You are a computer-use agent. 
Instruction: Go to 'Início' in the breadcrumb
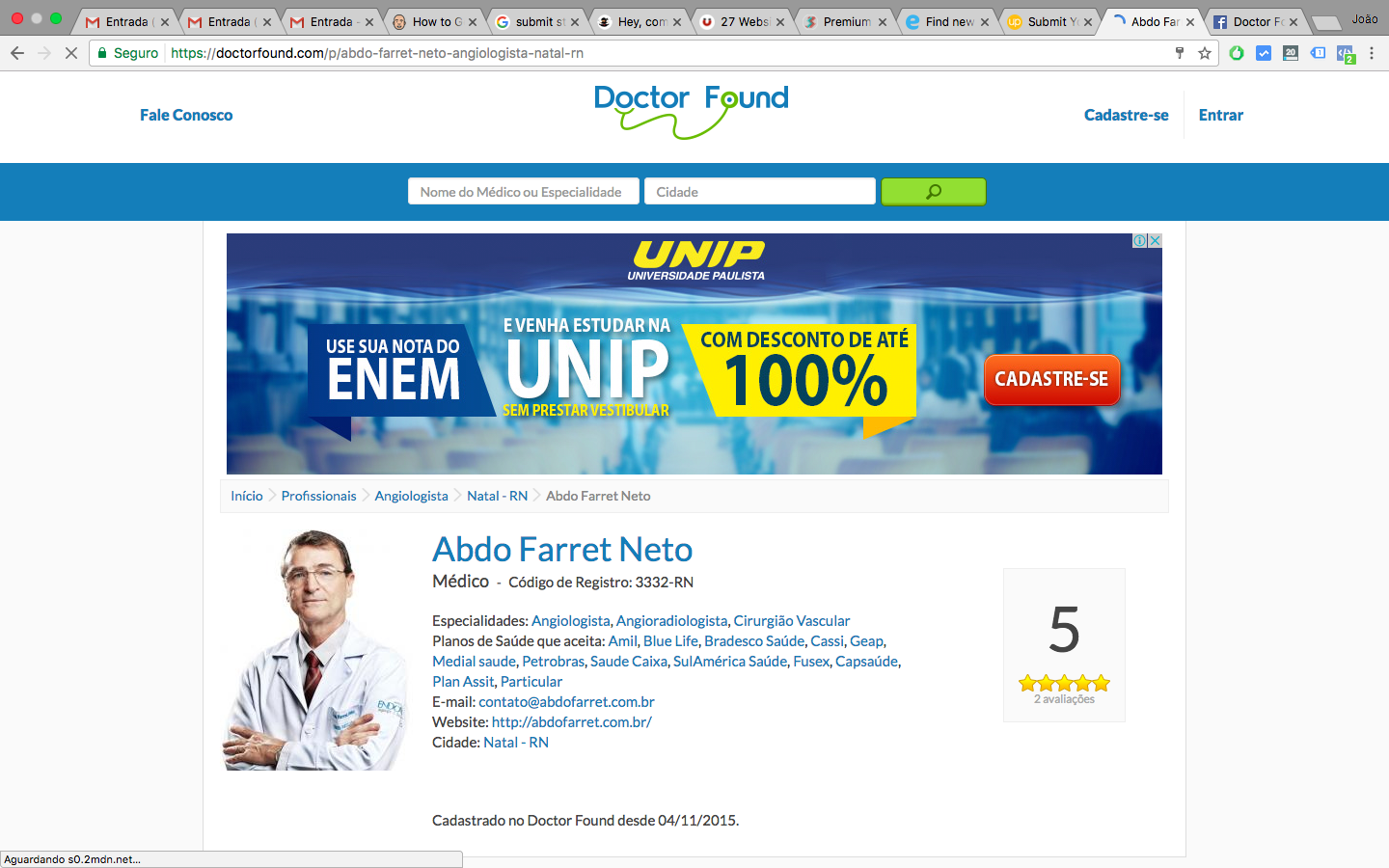tap(247, 496)
